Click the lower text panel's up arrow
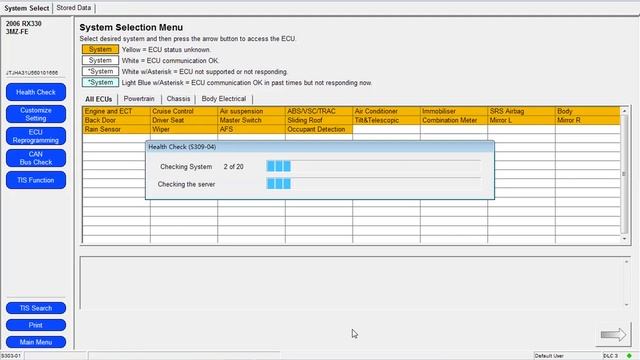 (x=627, y=262)
